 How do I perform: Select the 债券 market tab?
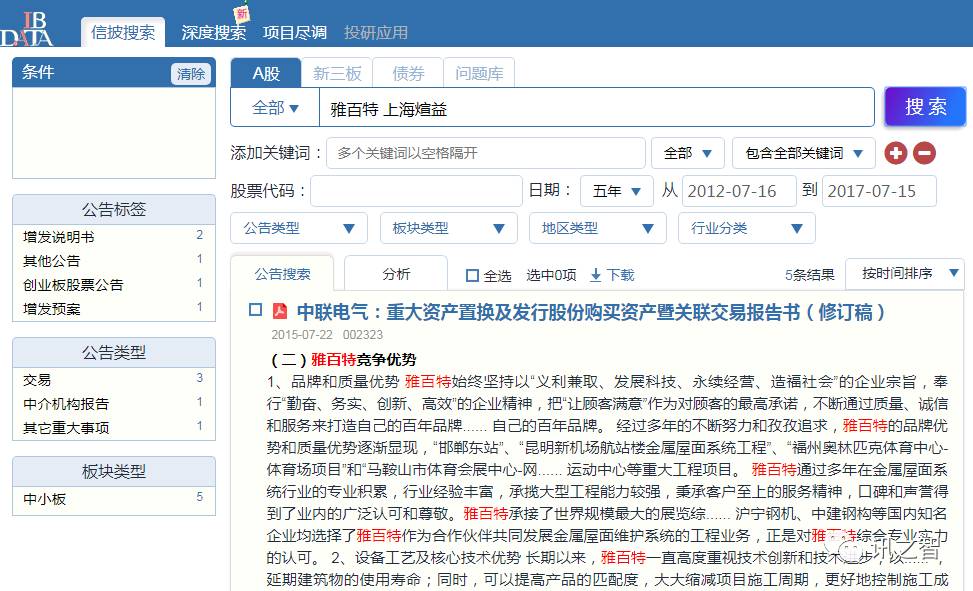pos(408,74)
